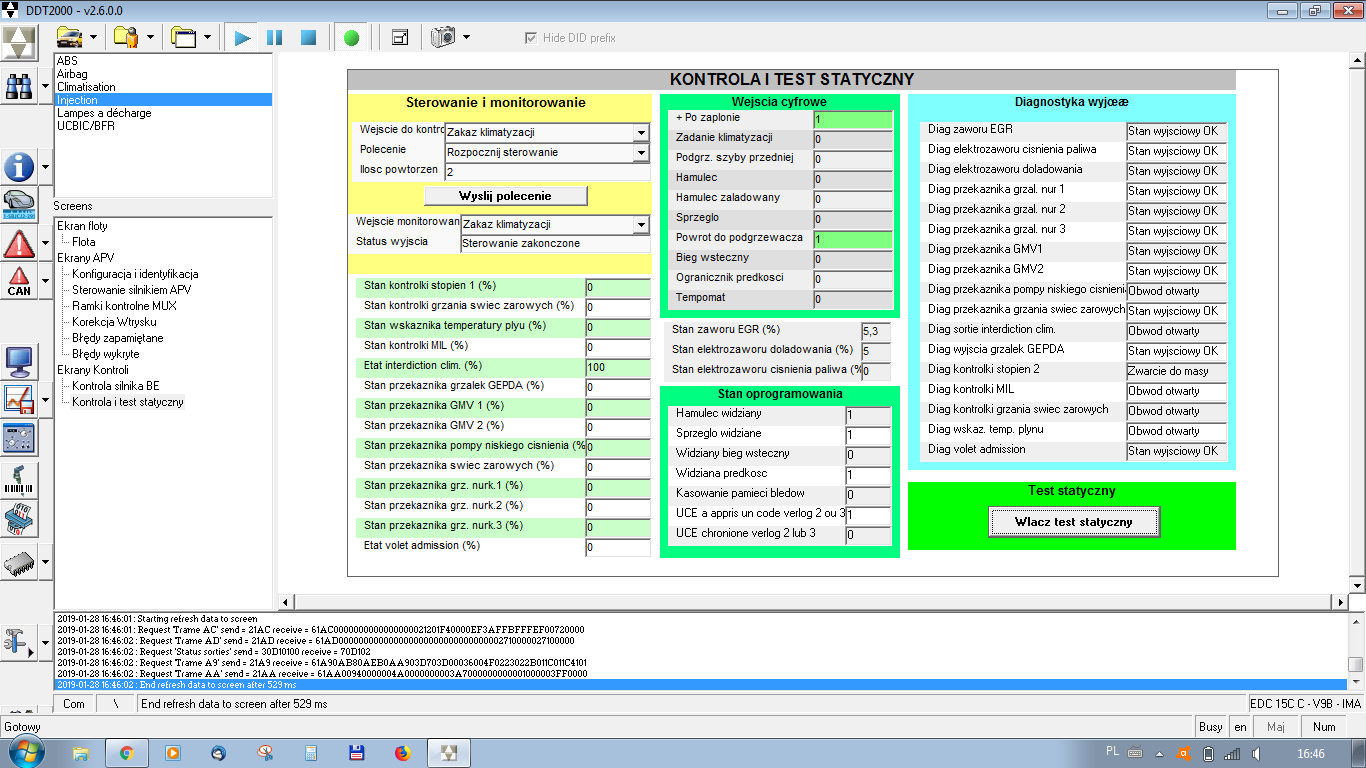Click the horizontal scrollbar below the screen panel
This screenshot has height=768, width=1366.
pyautogui.click(x=816, y=602)
